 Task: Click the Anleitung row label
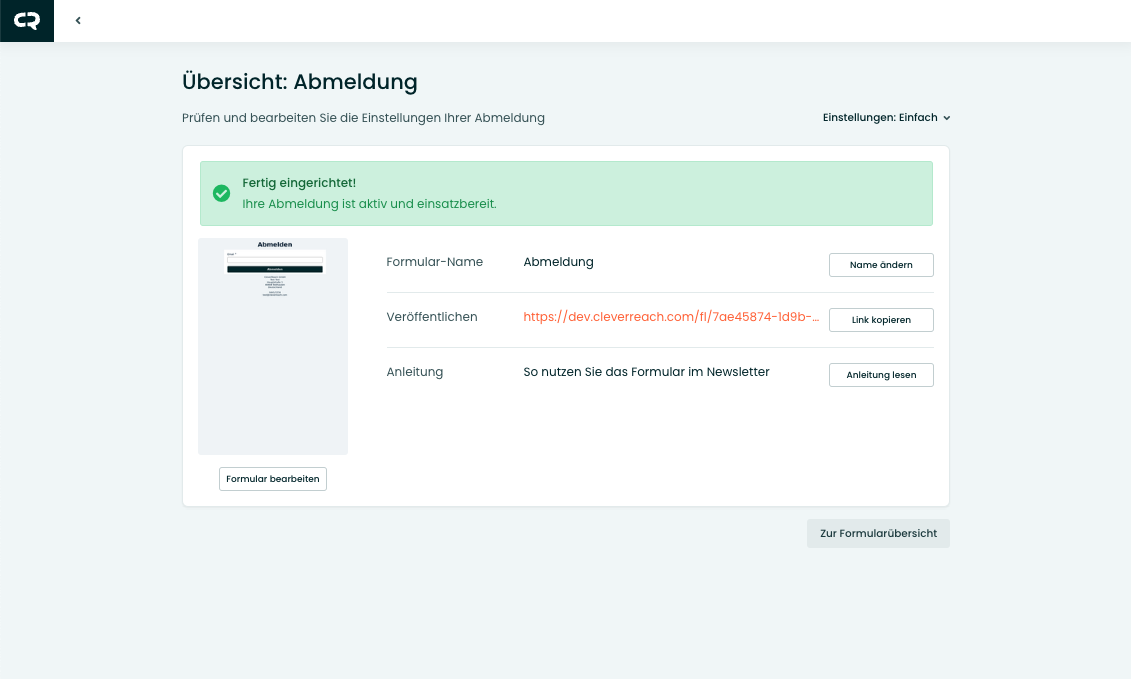[414, 372]
